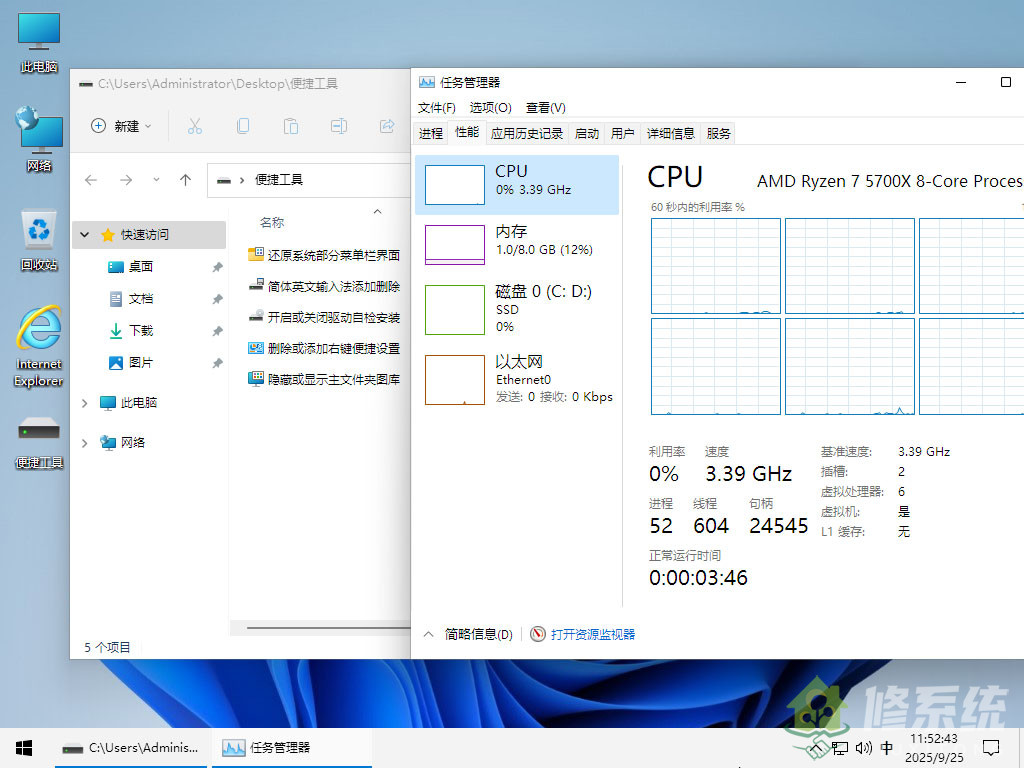Select the 以太网 graph in Task Manager sidebar

(518, 378)
